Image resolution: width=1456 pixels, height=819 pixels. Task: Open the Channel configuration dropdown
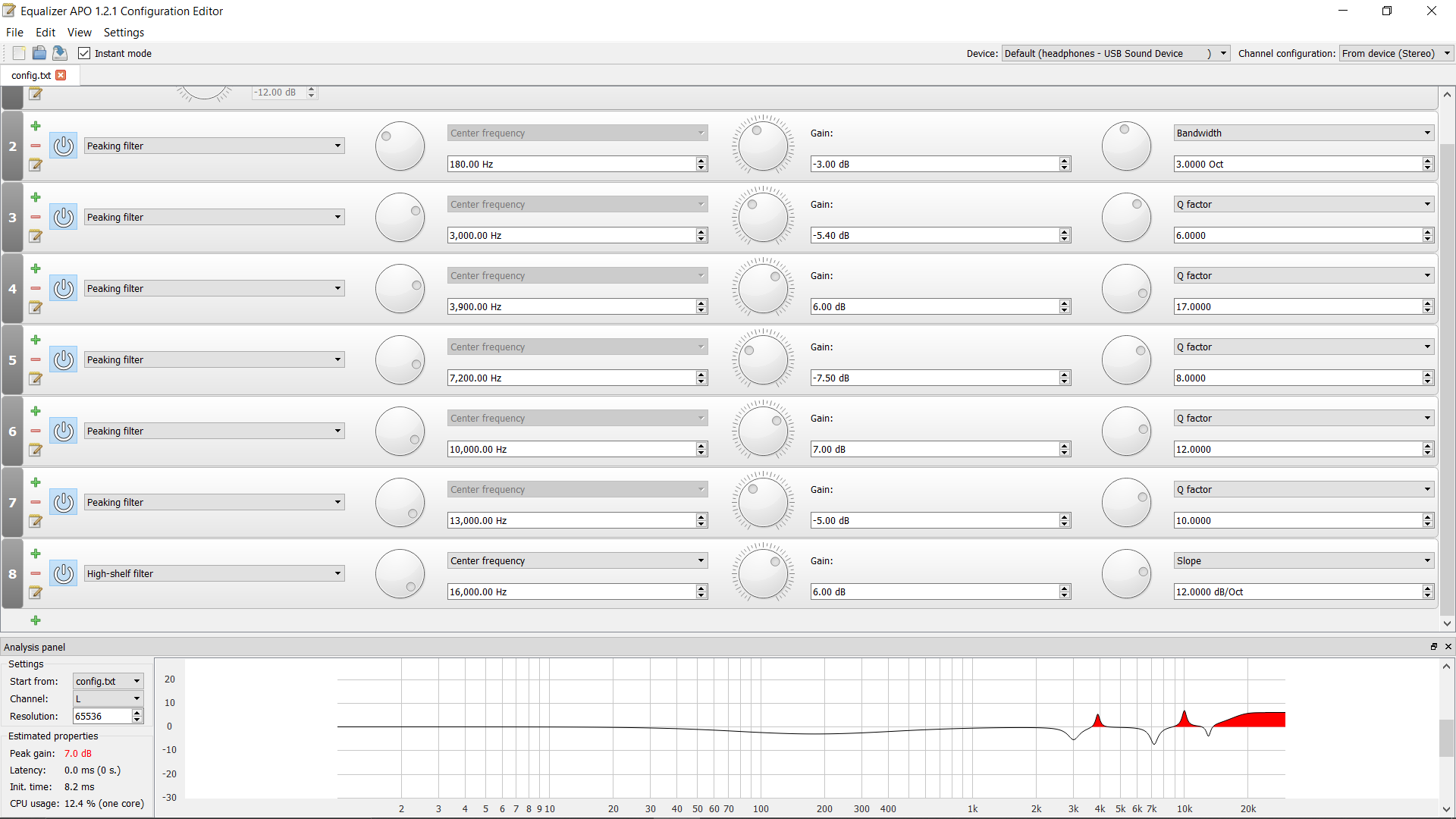click(1396, 53)
